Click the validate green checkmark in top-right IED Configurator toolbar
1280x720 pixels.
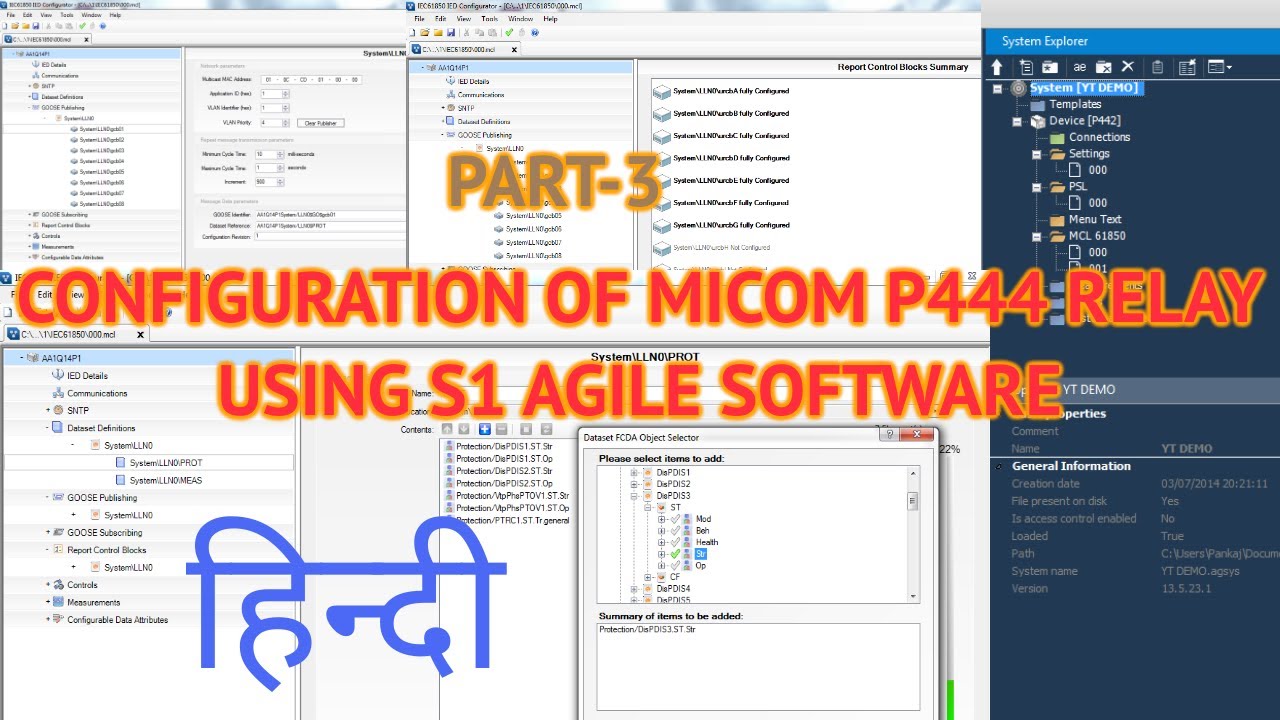coord(509,32)
